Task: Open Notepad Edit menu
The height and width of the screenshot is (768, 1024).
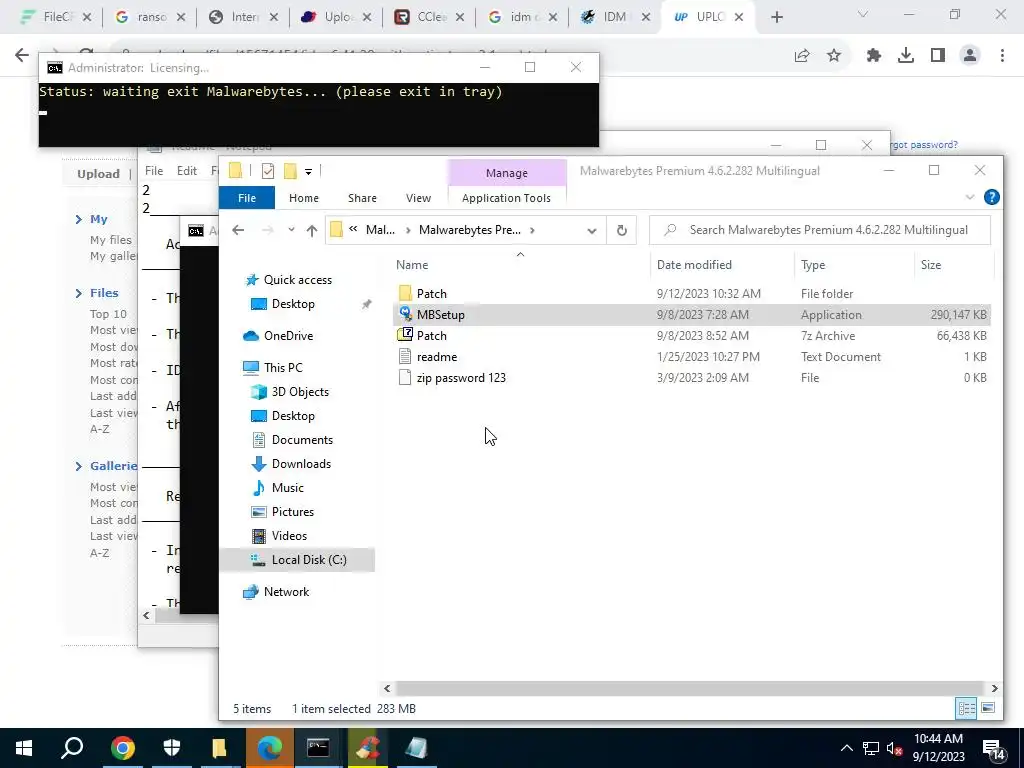Action: pos(187,170)
